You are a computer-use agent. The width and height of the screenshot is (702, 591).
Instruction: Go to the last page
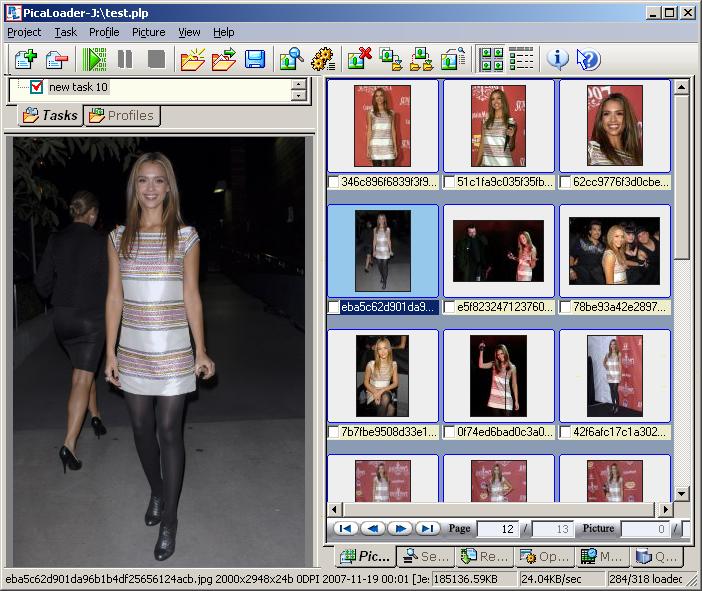(428, 529)
